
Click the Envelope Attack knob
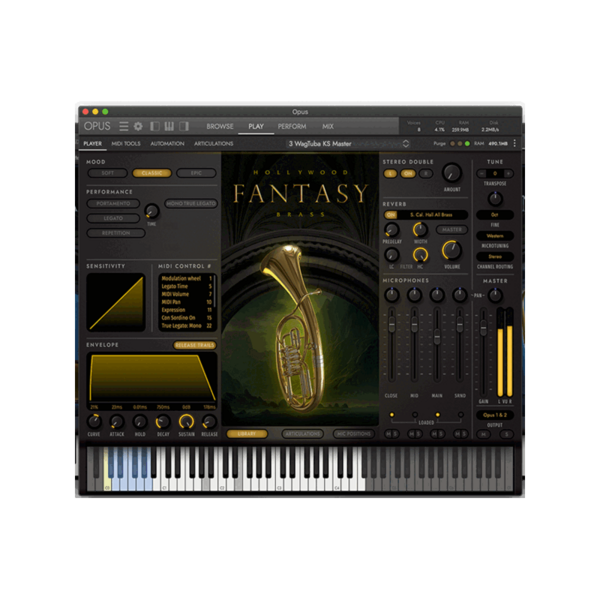[117, 422]
